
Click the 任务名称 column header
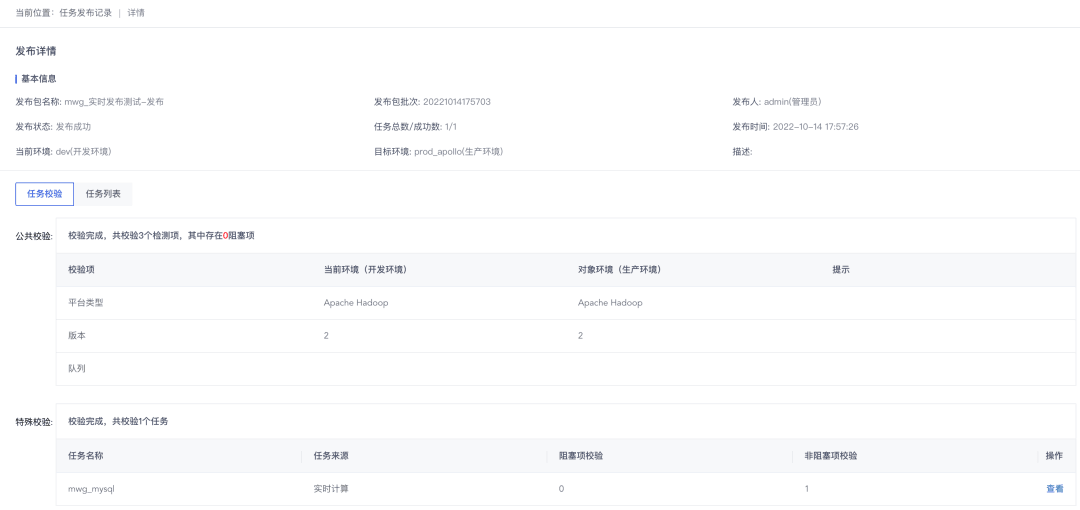pyautogui.click(x=86, y=456)
